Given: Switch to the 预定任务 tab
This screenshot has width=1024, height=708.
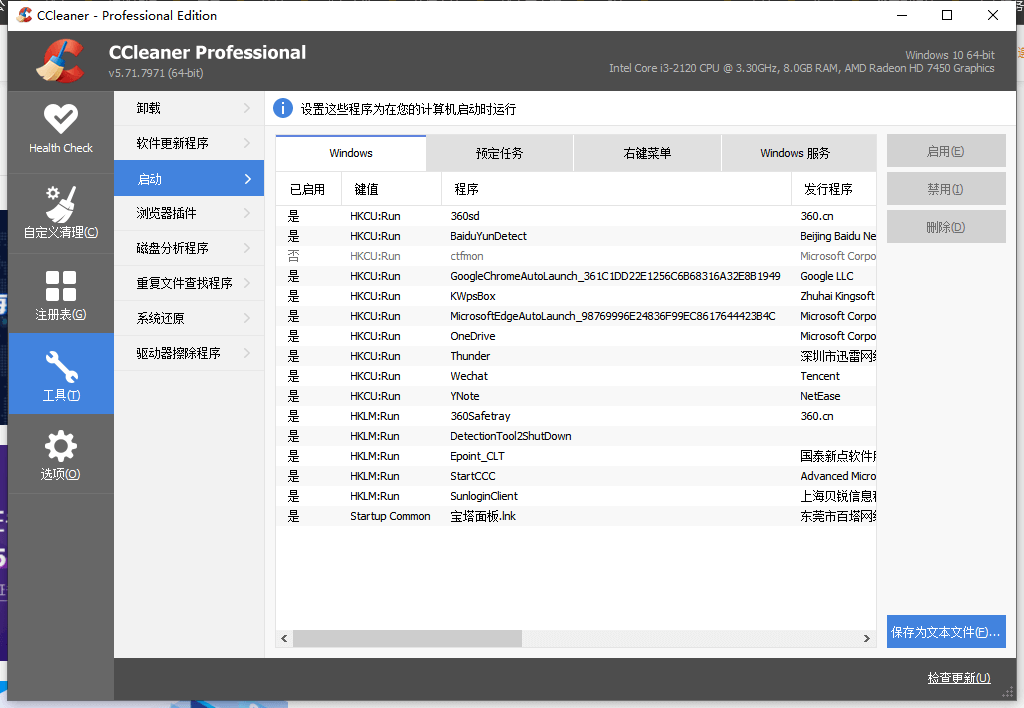Looking at the screenshot, I should 498,152.
